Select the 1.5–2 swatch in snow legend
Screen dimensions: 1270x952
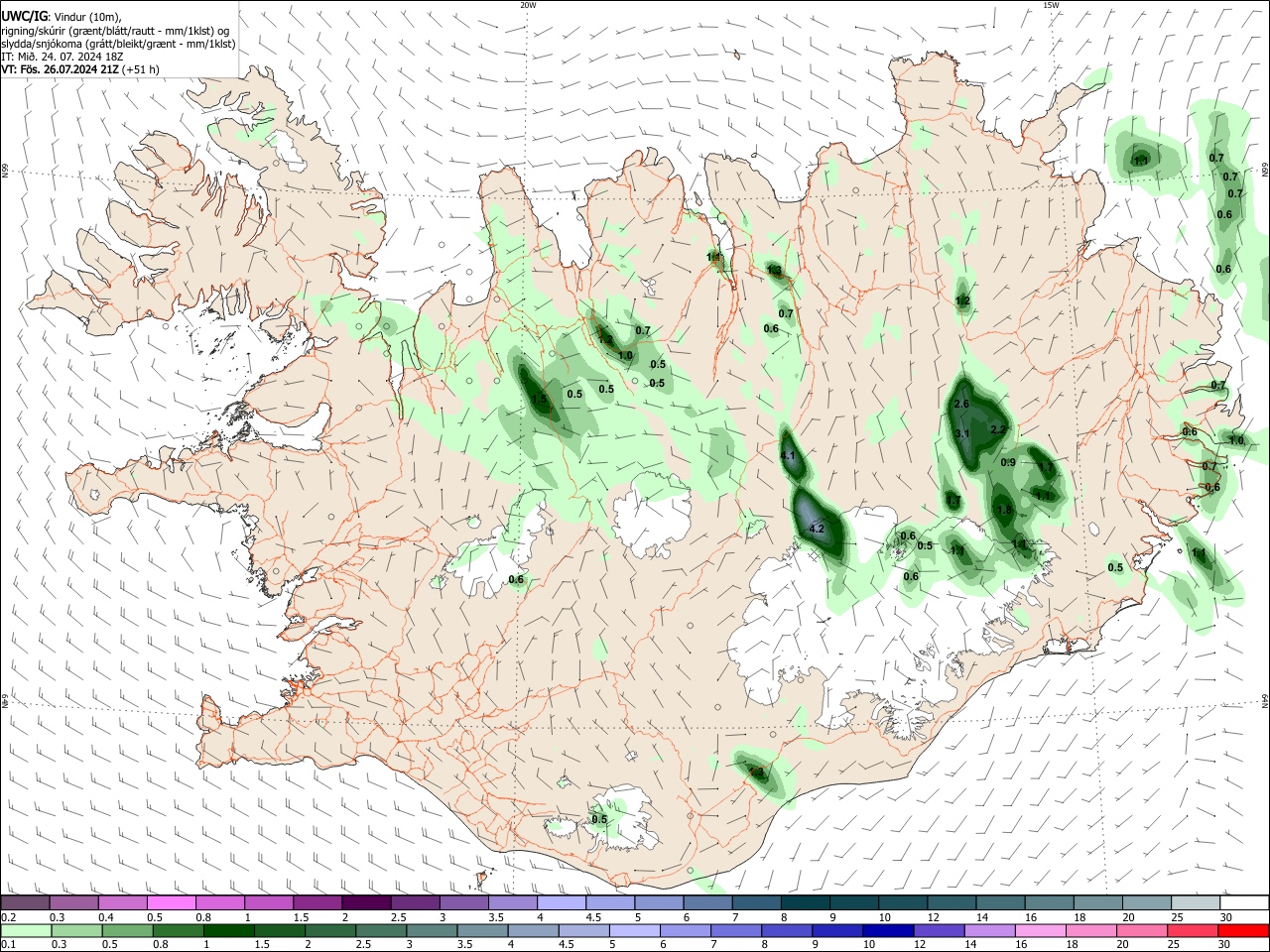click(317, 902)
